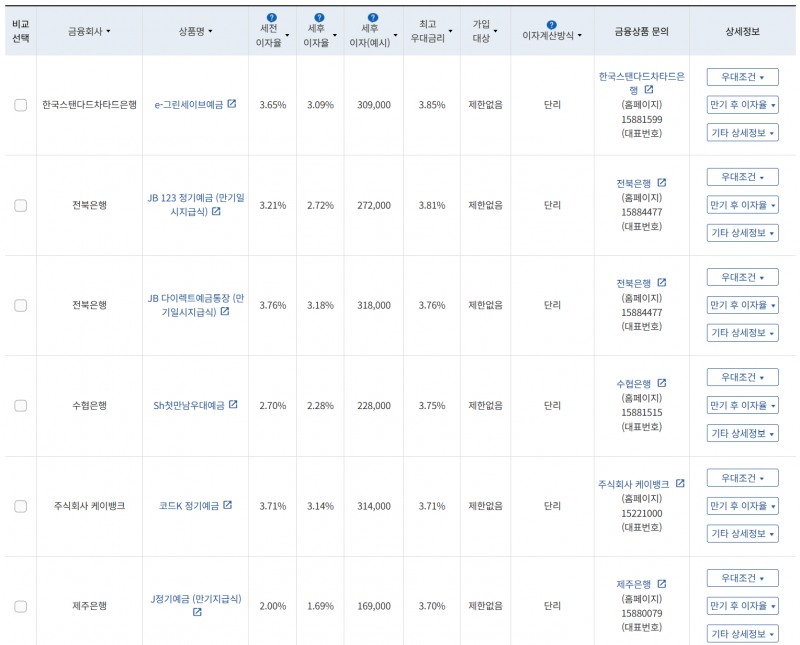
Task: Expand 우대조건 for J정기예금 row
Action: [742, 578]
